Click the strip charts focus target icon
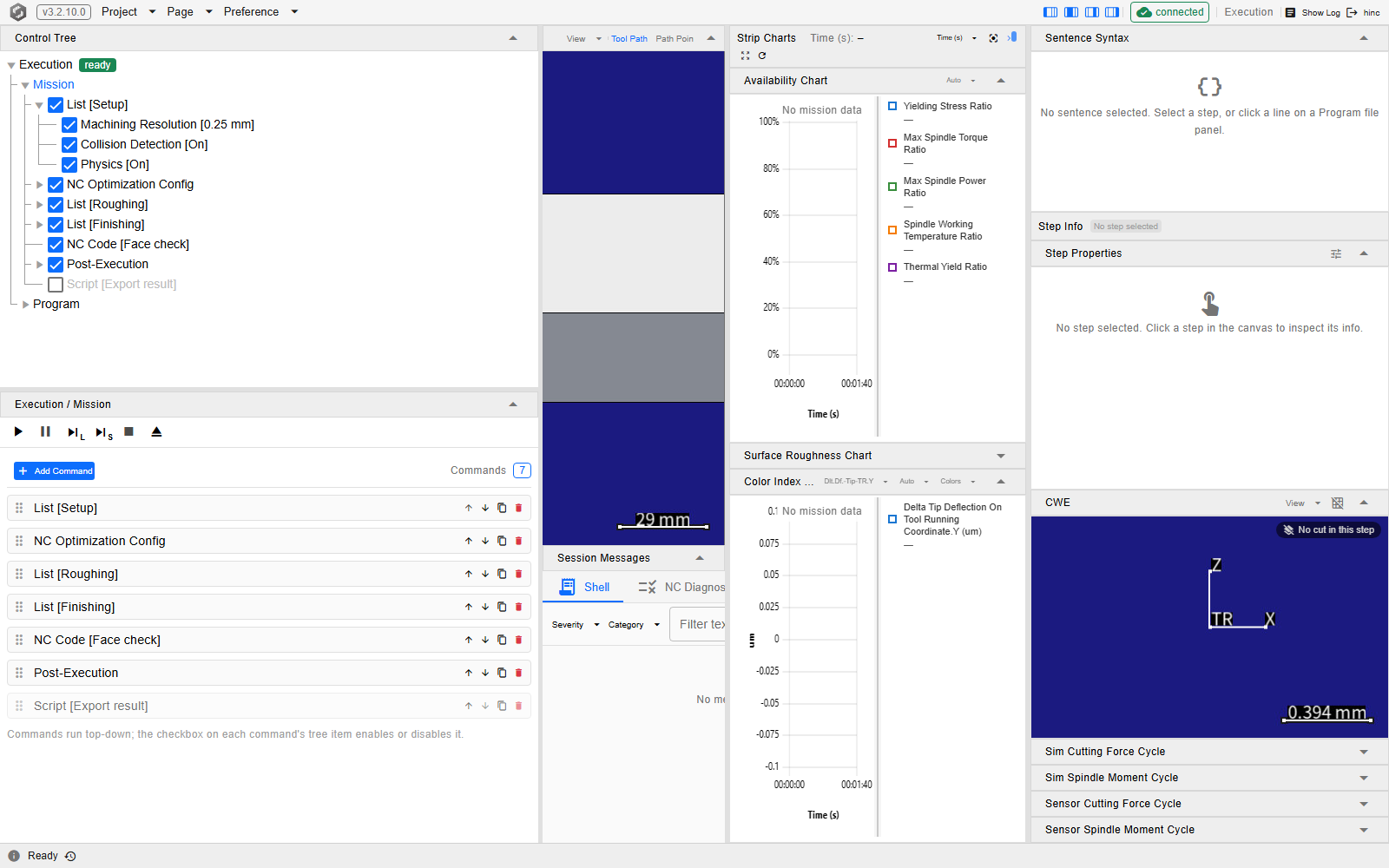1389x868 pixels. [x=993, y=38]
